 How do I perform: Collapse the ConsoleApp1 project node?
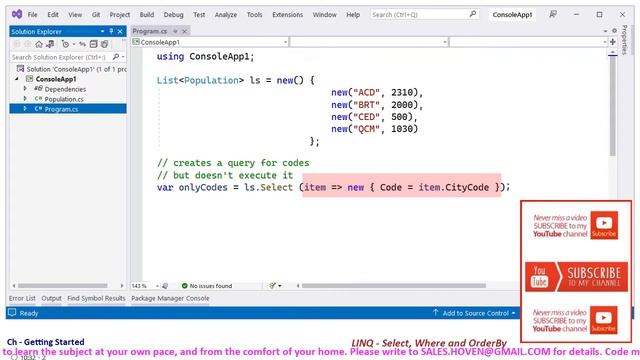coord(17,79)
